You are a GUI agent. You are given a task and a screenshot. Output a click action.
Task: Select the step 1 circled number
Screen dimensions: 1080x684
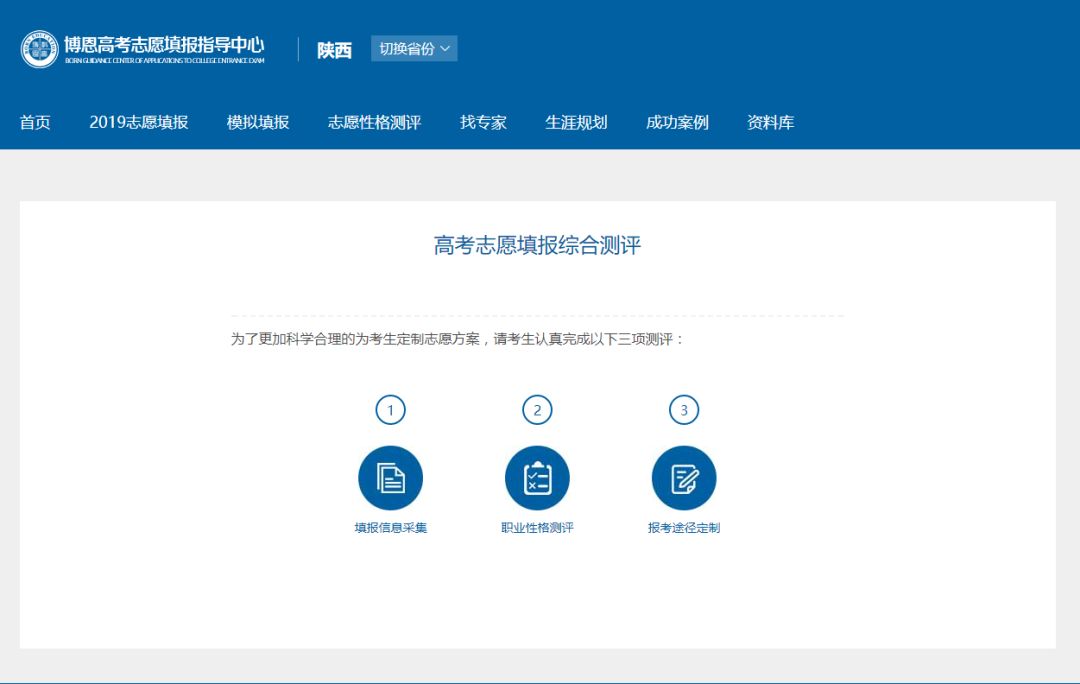point(391,410)
